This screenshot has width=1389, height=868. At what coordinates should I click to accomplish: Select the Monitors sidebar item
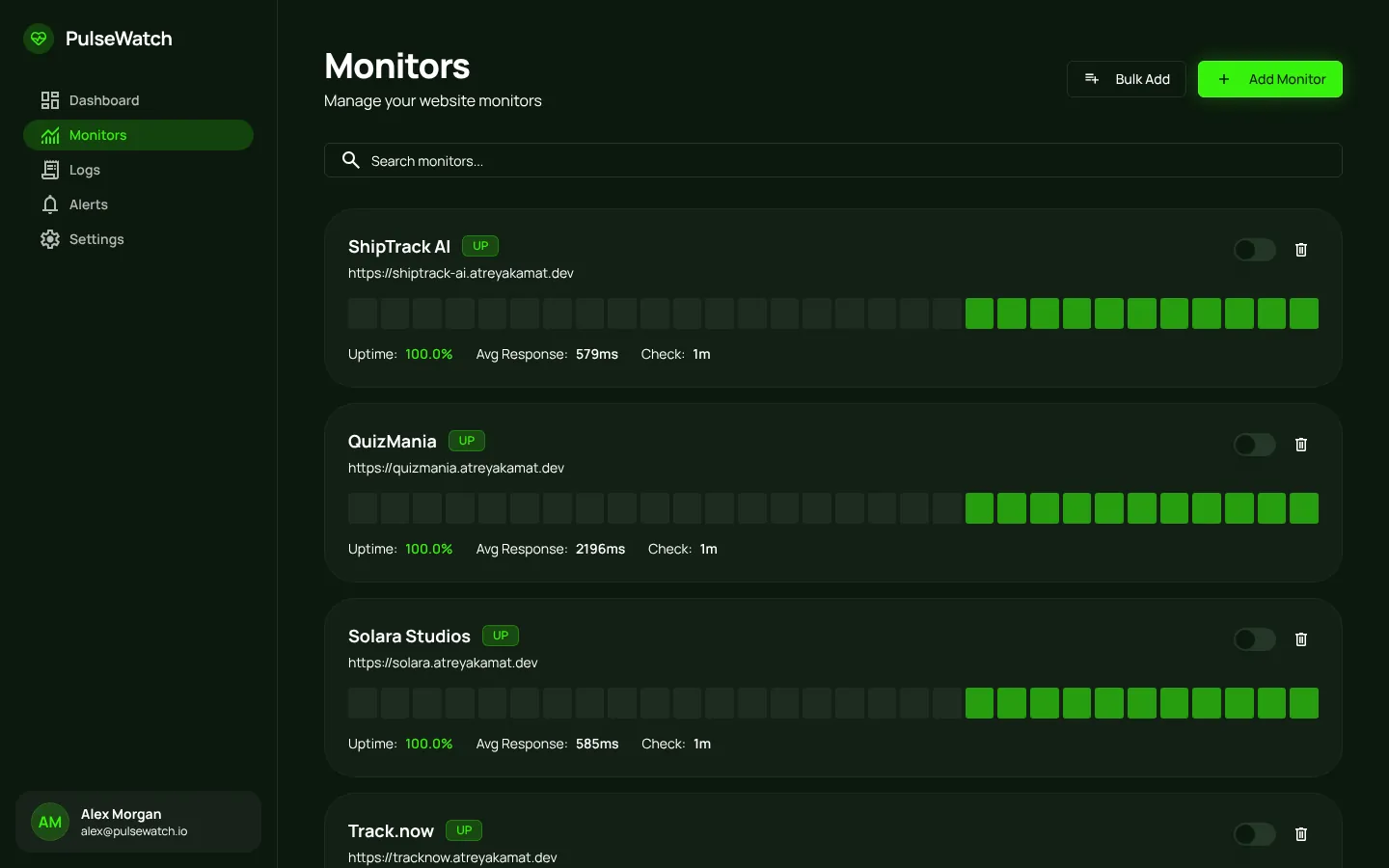[x=138, y=135]
